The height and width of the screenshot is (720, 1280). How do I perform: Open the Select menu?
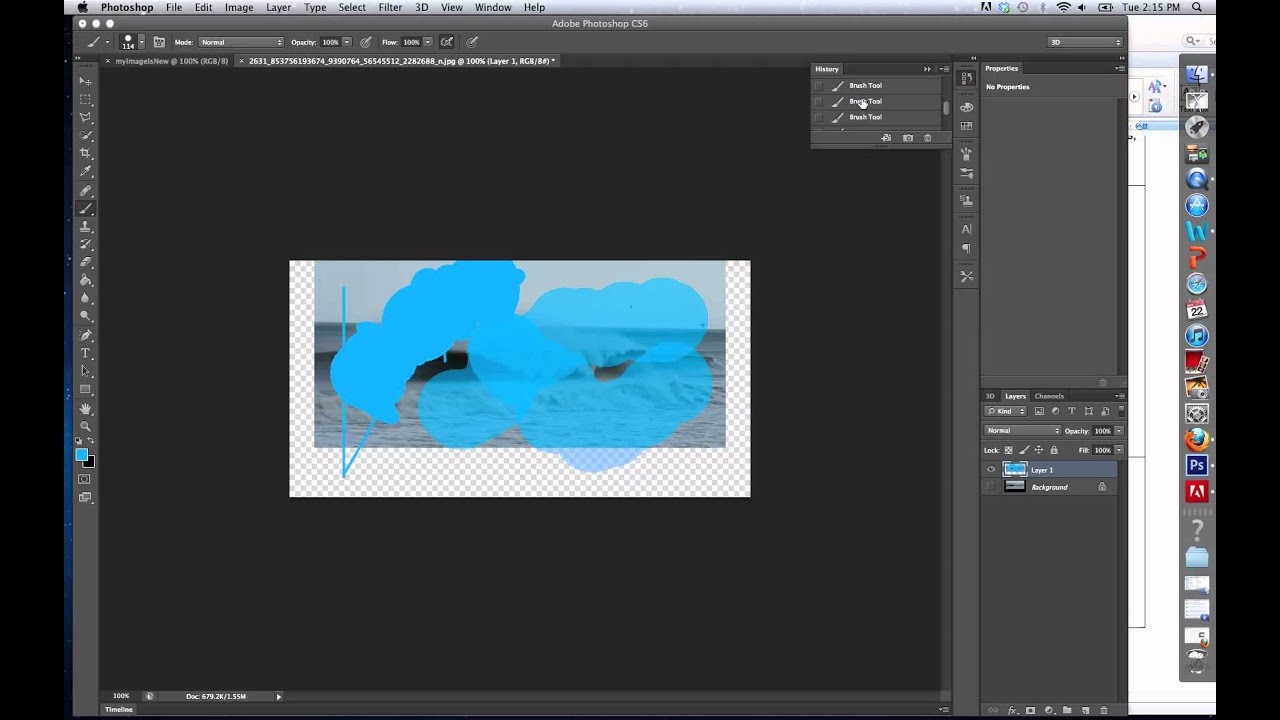pyautogui.click(x=352, y=7)
